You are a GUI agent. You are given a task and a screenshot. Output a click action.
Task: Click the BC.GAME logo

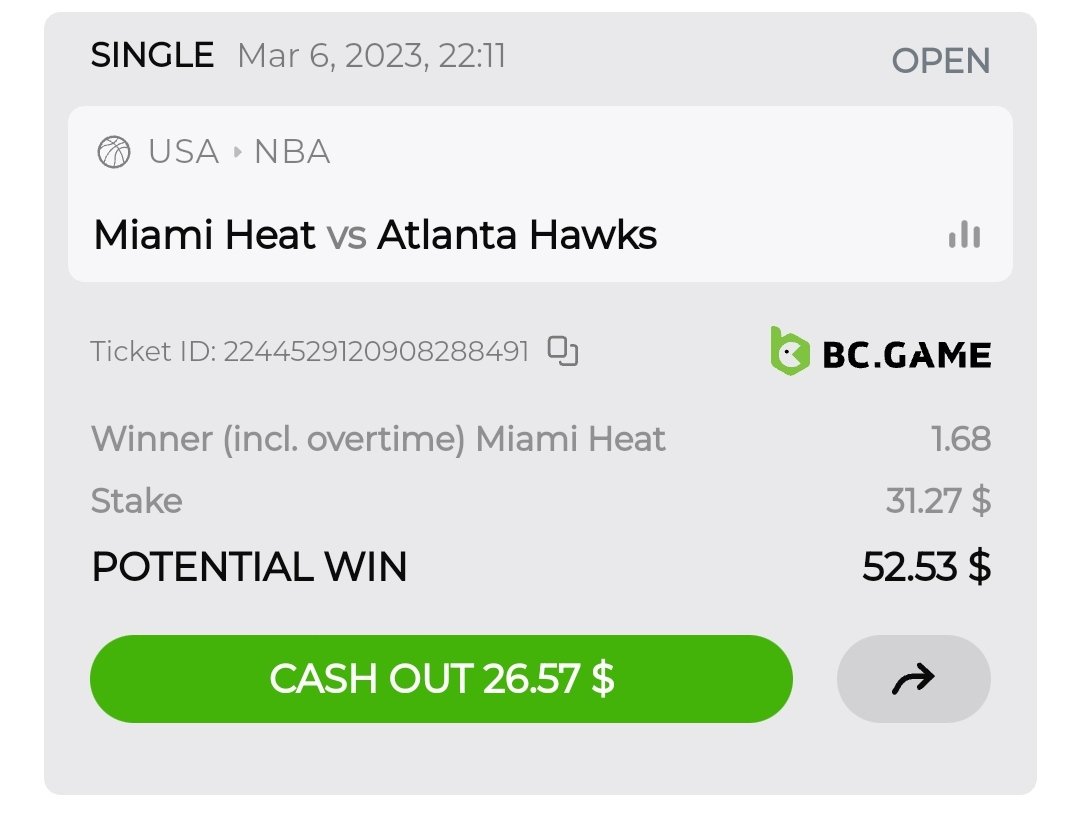coord(880,352)
